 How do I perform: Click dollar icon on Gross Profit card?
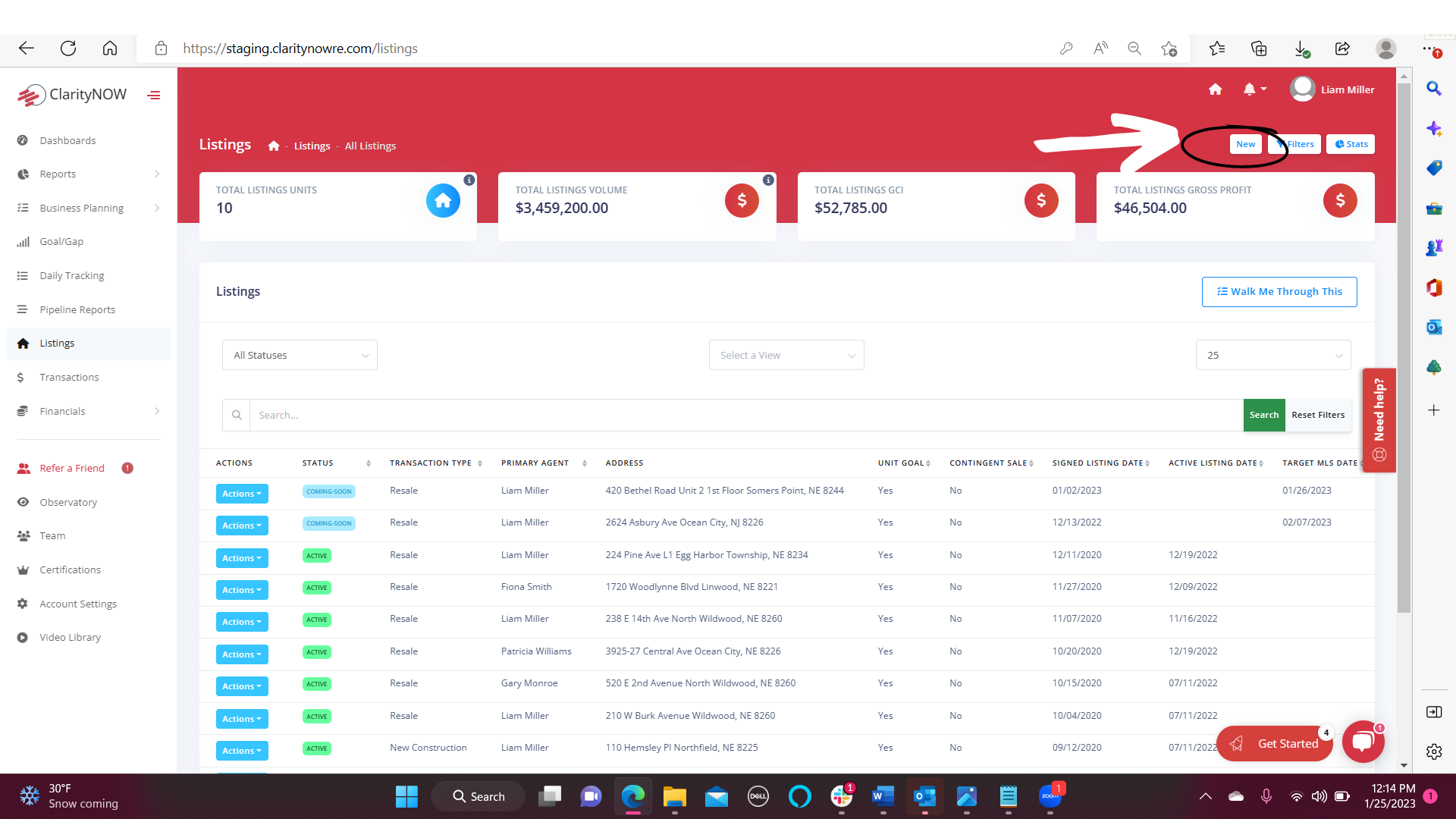pos(1340,201)
